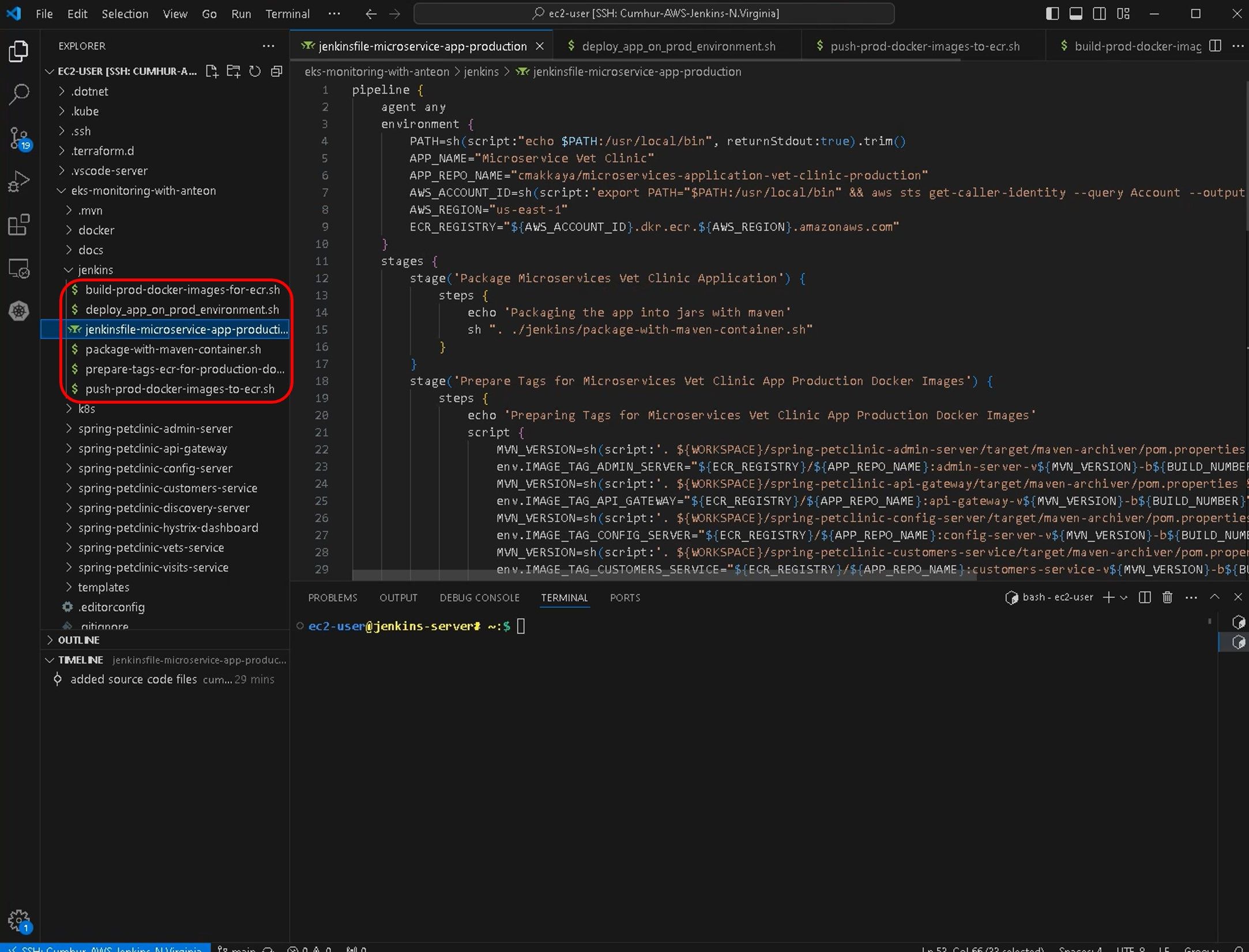Image resolution: width=1249 pixels, height=952 pixels.
Task: Toggle bottom panel layout button
Action: click(1075, 14)
